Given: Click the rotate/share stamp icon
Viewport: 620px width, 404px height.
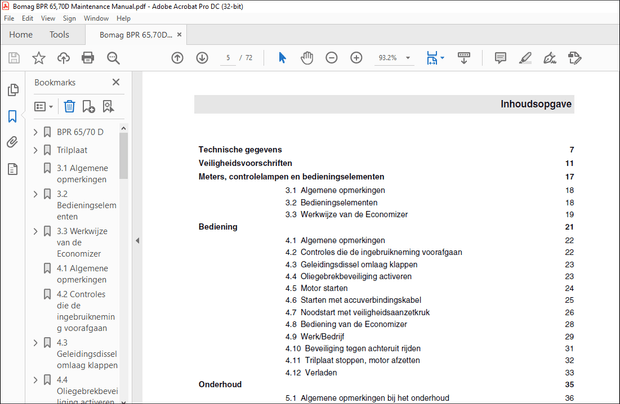Looking at the screenshot, I should pyautogui.click(x=575, y=58).
